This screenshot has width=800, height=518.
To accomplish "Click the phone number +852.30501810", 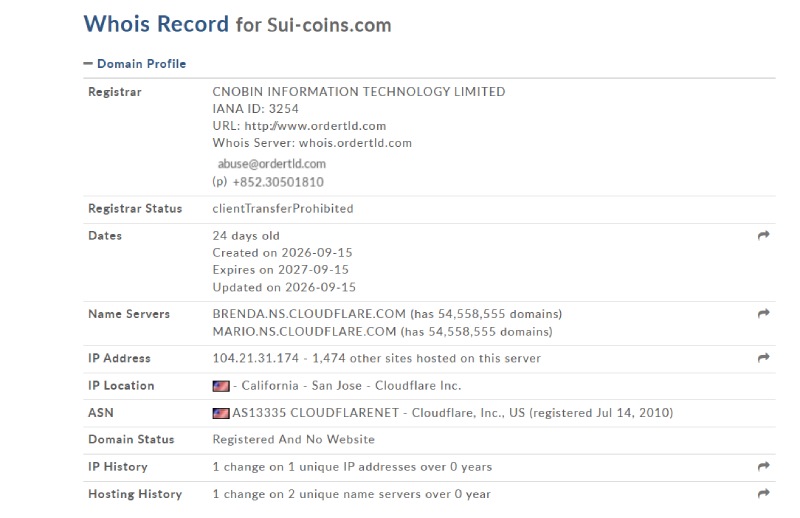I will 278,182.
